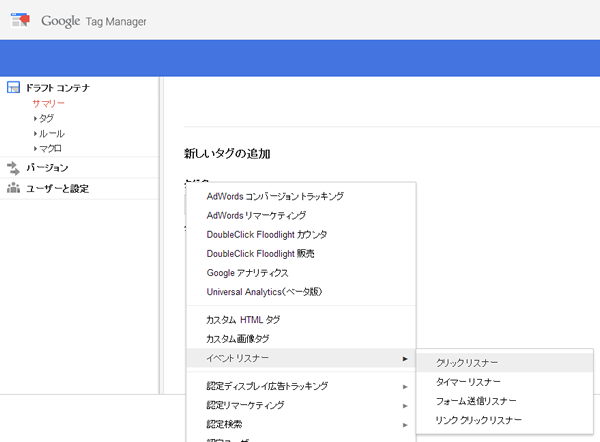Open the サマリー summary link

point(48,103)
